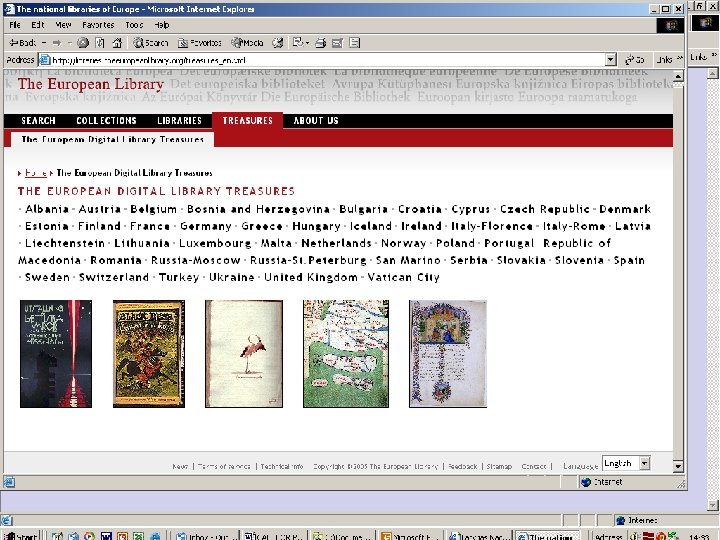This screenshot has width=720, height=540.
Task: Open the Help menu
Action: pyautogui.click(x=162, y=25)
